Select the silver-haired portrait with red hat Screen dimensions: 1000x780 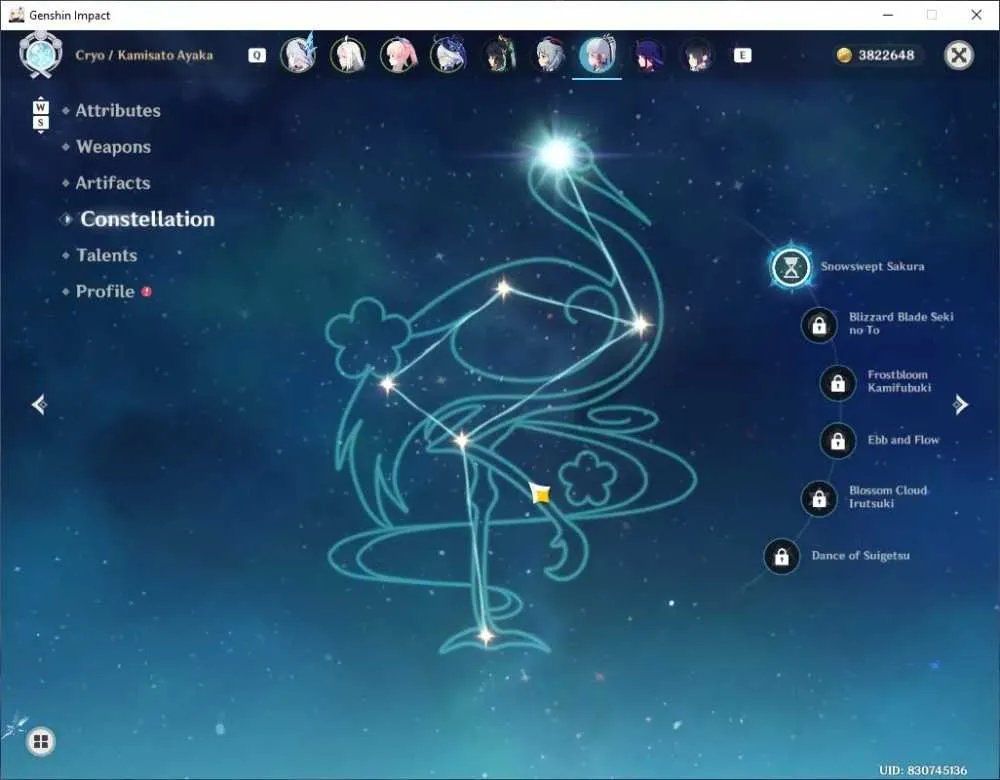548,55
